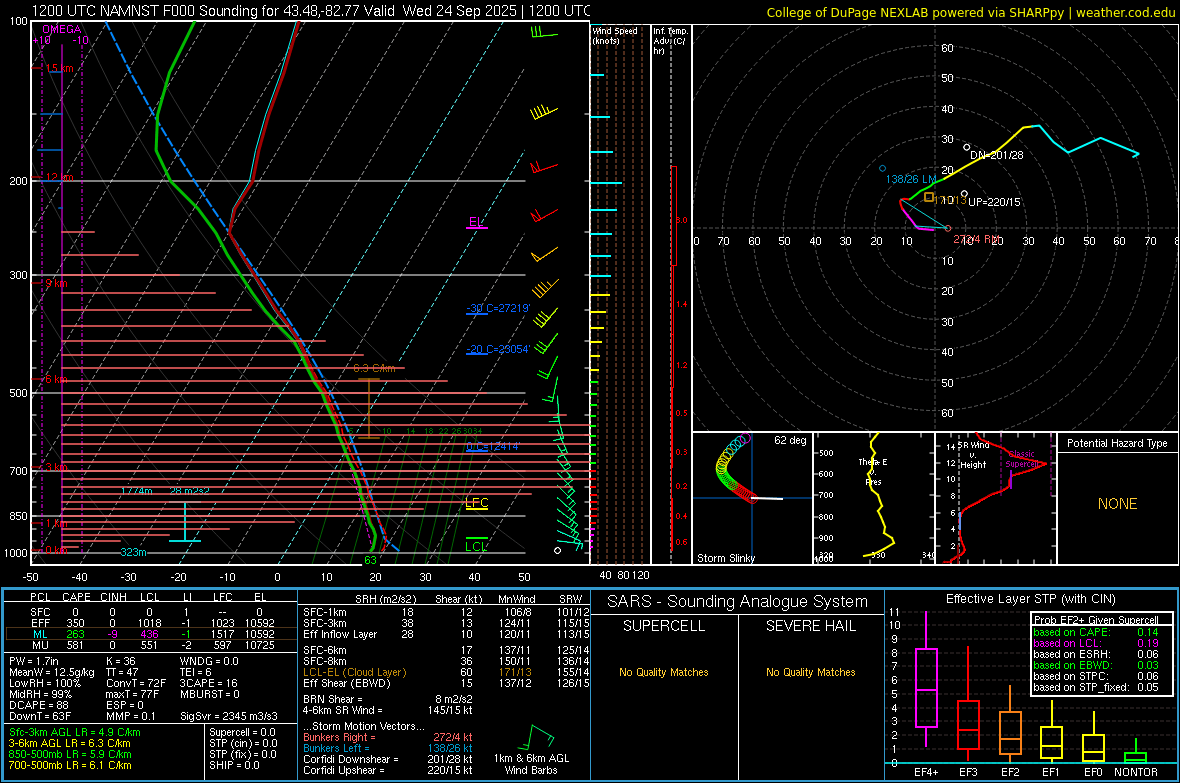Click the Inf. Temp. Adv. panel header

coord(670,41)
